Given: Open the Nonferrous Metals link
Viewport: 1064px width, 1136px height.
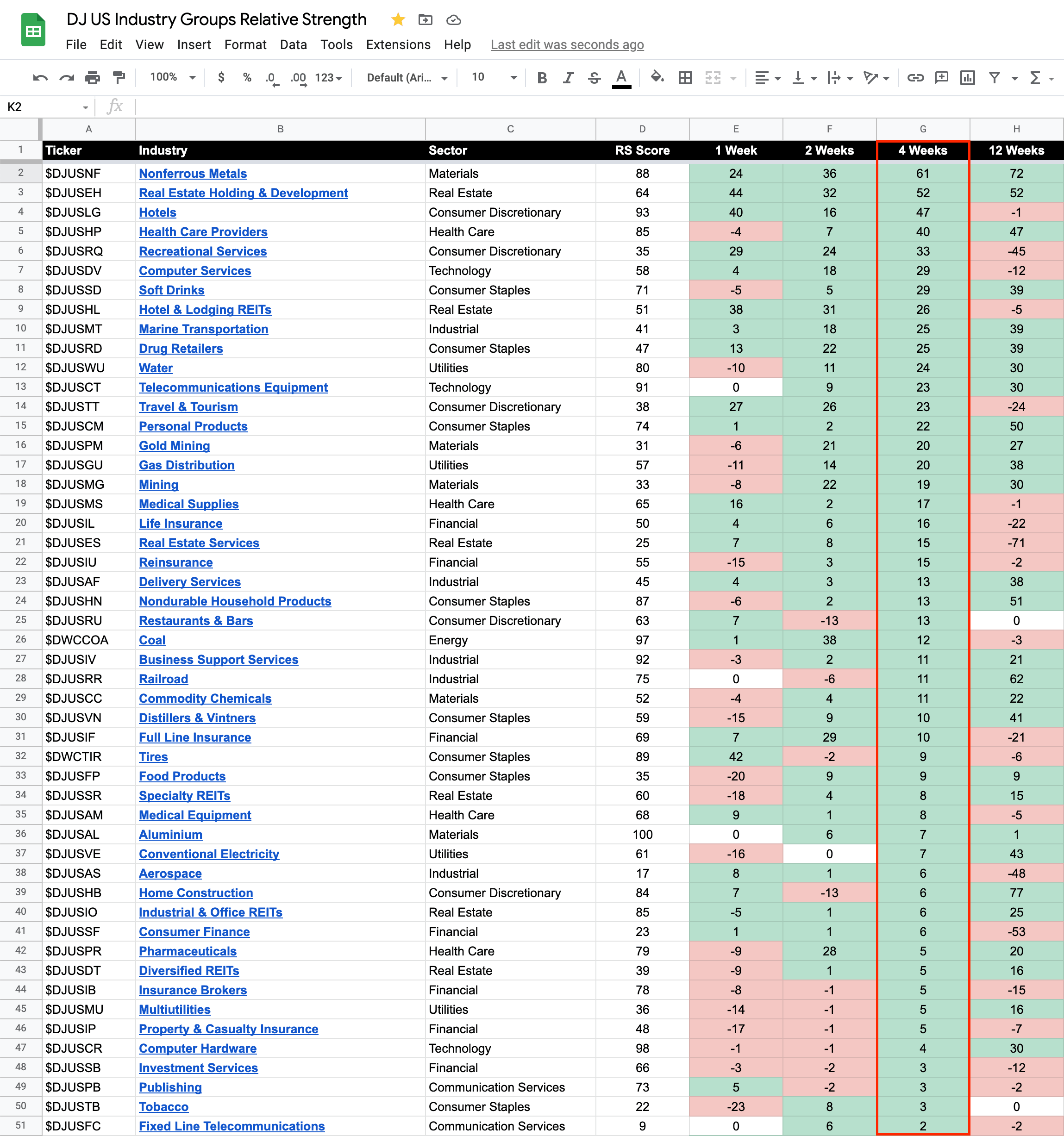Looking at the screenshot, I should tap(193, 174).
